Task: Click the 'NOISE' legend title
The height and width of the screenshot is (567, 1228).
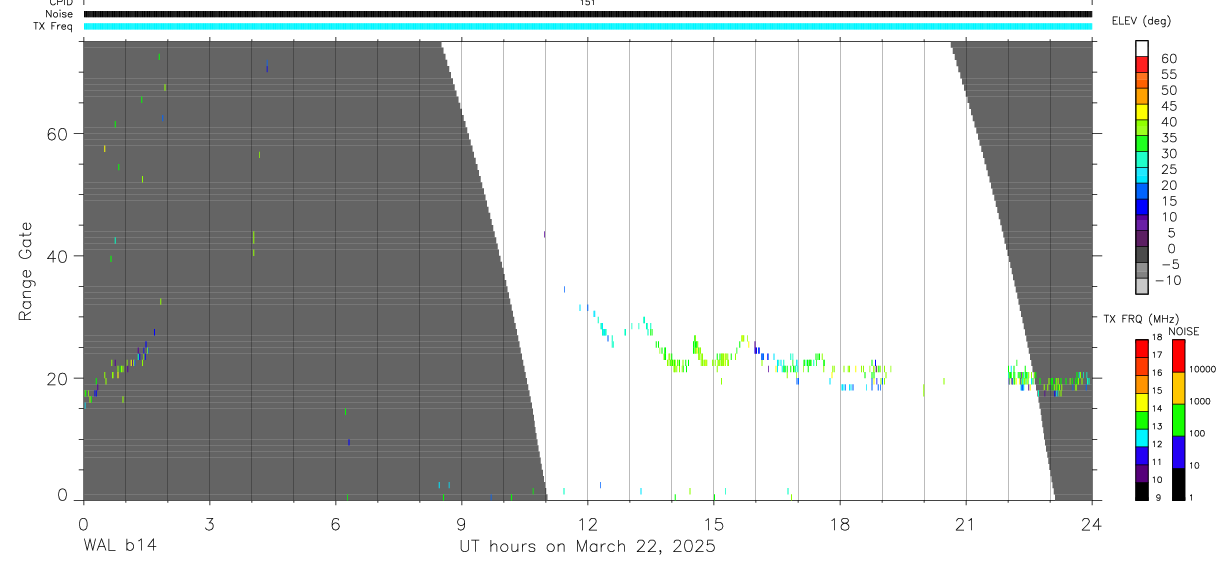Action: coord(1184,331)
